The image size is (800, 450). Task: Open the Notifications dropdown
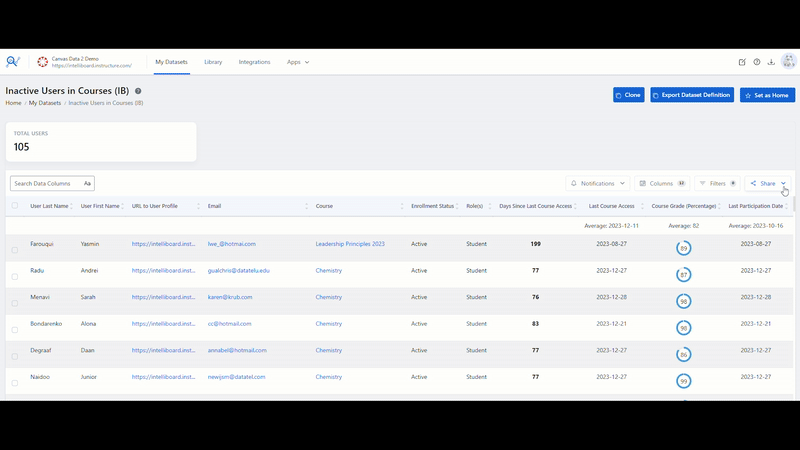pos(597,183)
